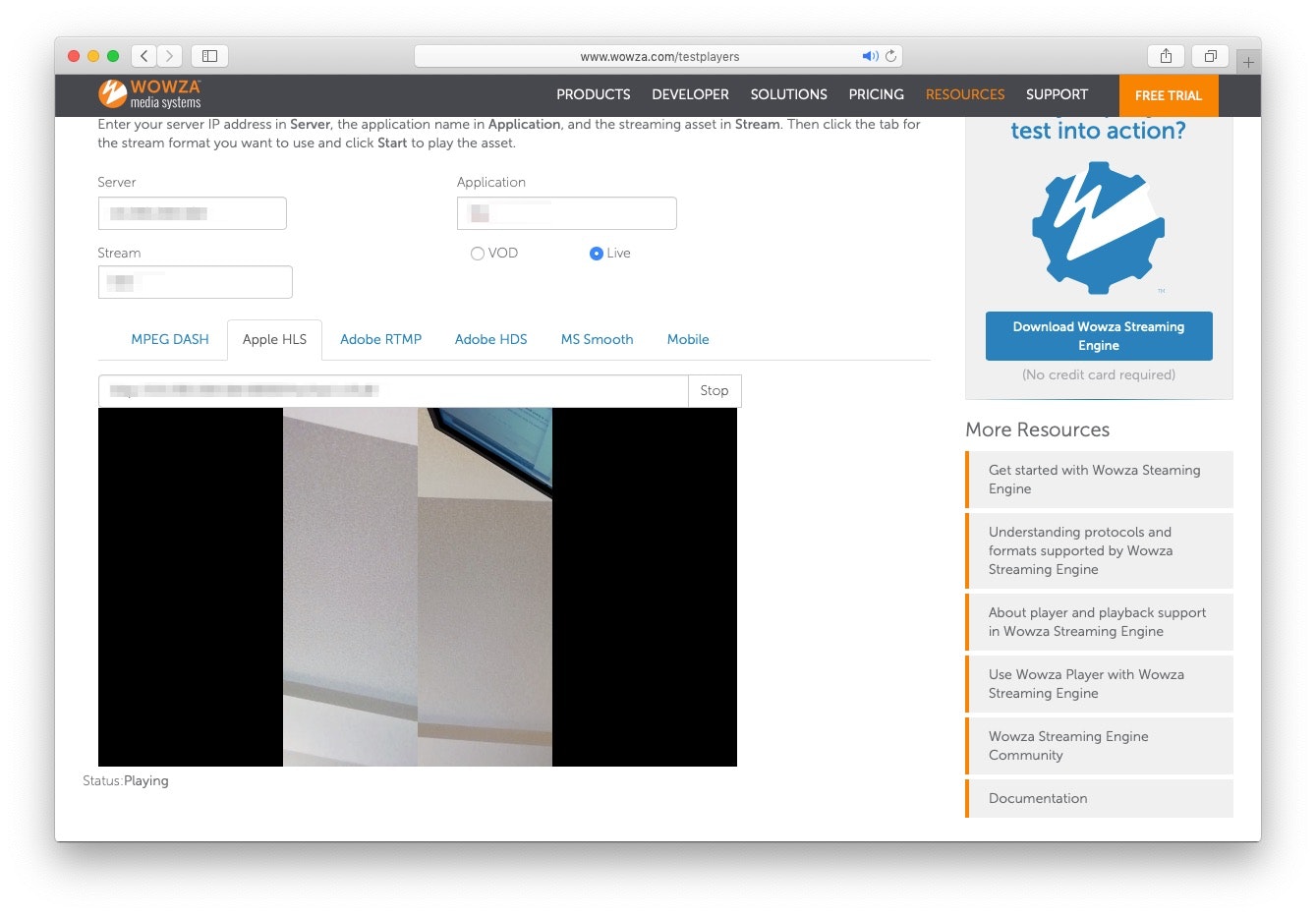
Task: Open Understanding protocols and formats link
Action: click(x=1099, y=550)
